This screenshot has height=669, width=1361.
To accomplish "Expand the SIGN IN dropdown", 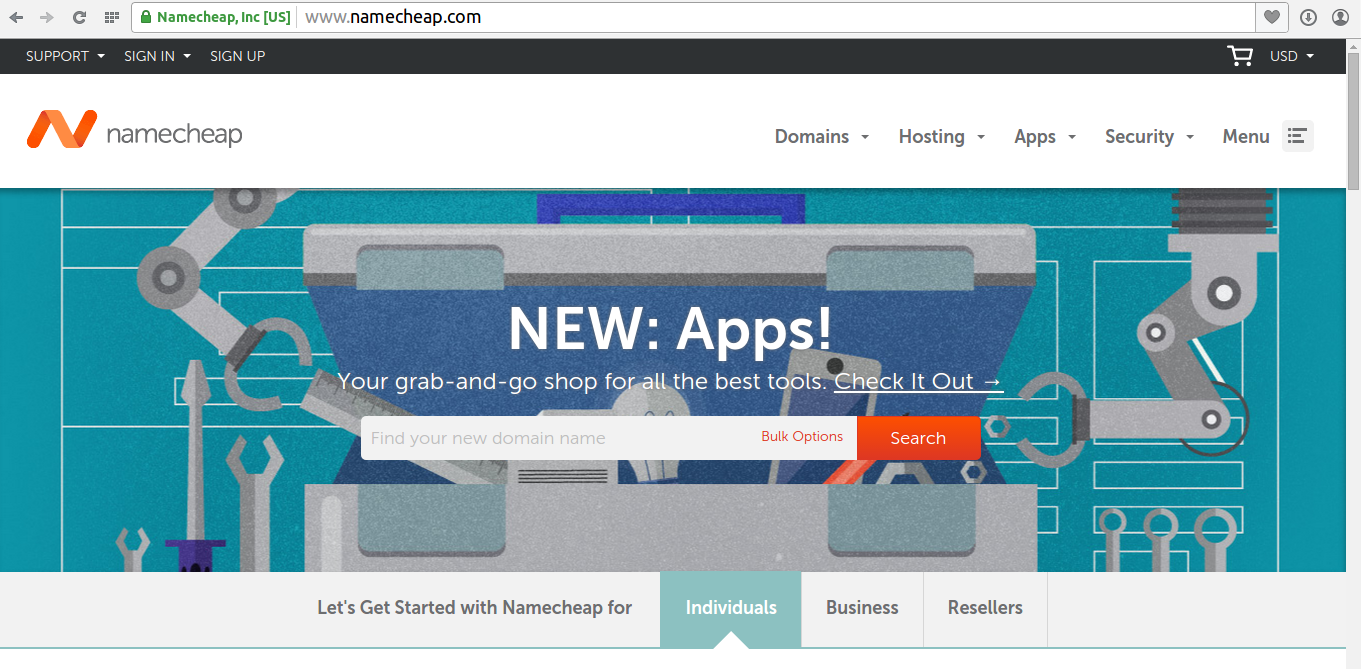I will coord(157,56).
